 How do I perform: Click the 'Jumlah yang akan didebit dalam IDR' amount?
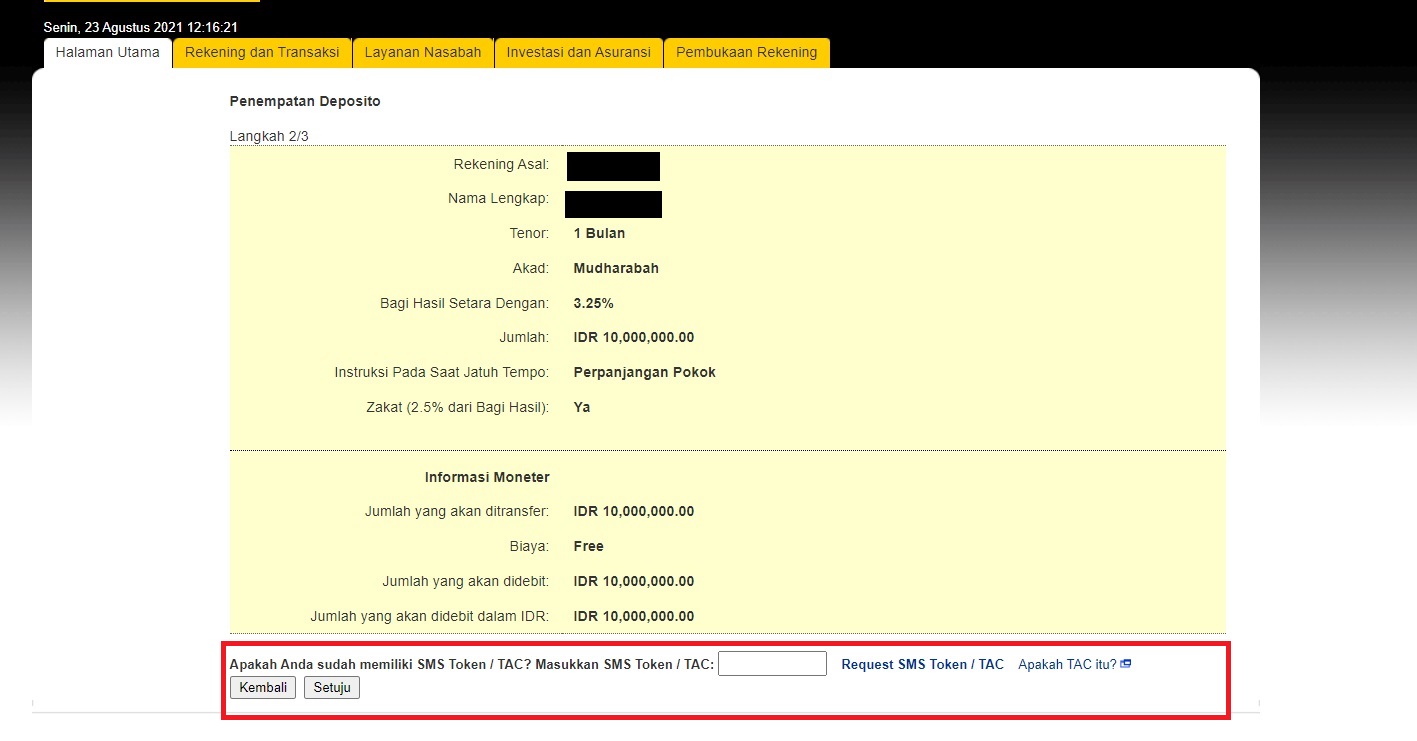[634, 617]
